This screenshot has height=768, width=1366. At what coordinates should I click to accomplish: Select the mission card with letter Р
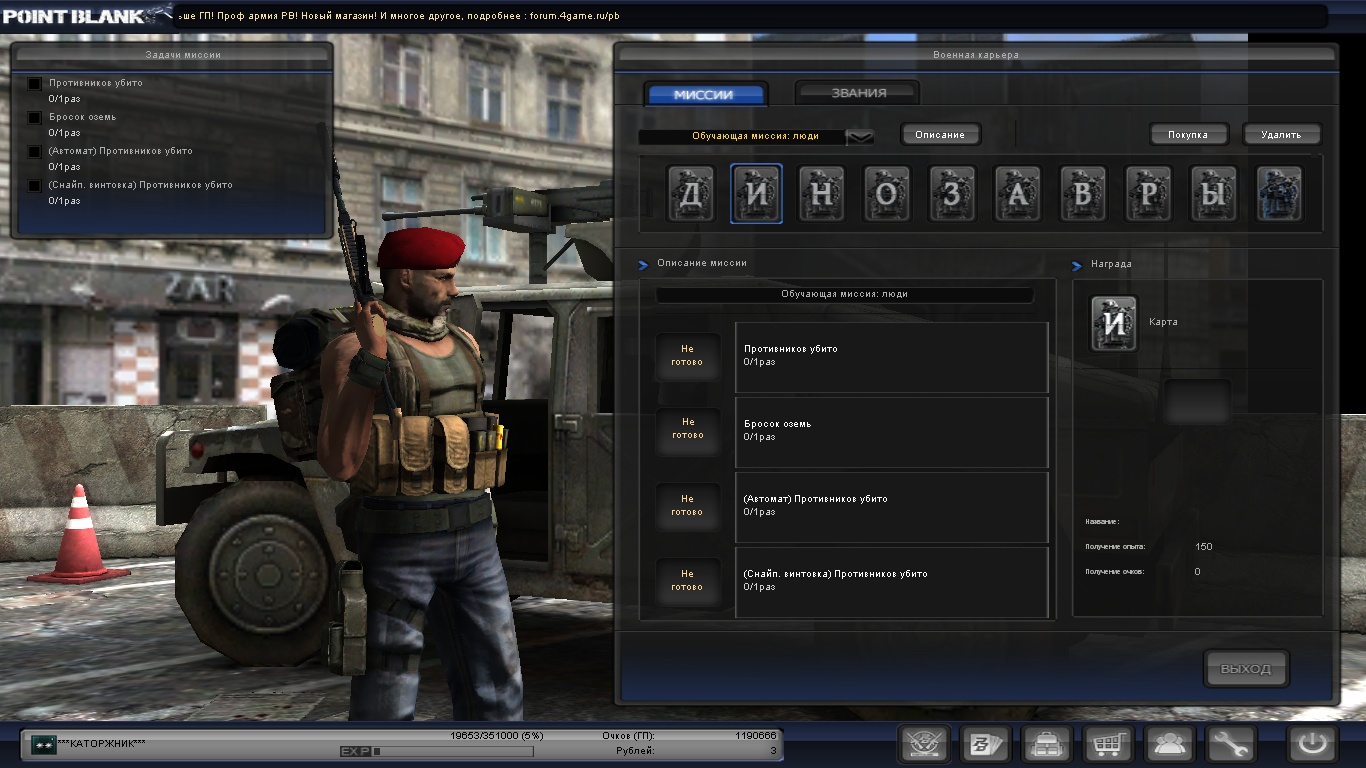1148,194
